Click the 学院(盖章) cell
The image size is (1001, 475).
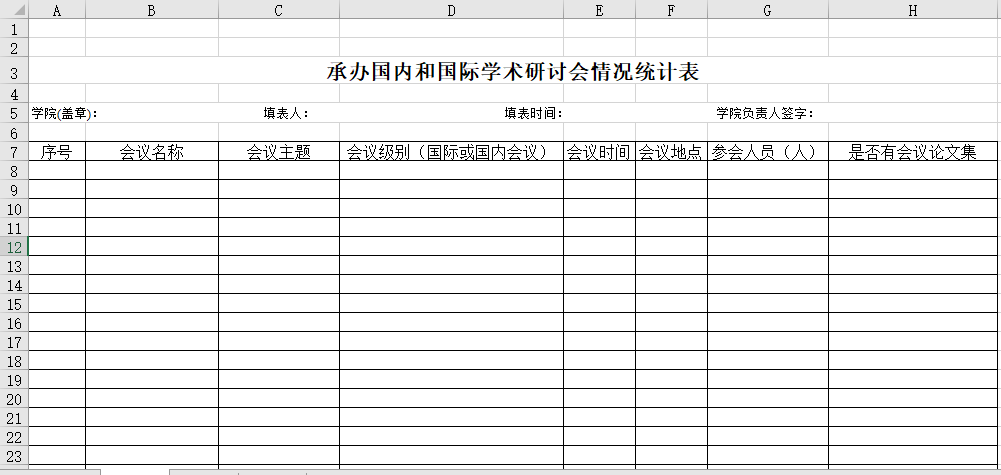point(63,113)
